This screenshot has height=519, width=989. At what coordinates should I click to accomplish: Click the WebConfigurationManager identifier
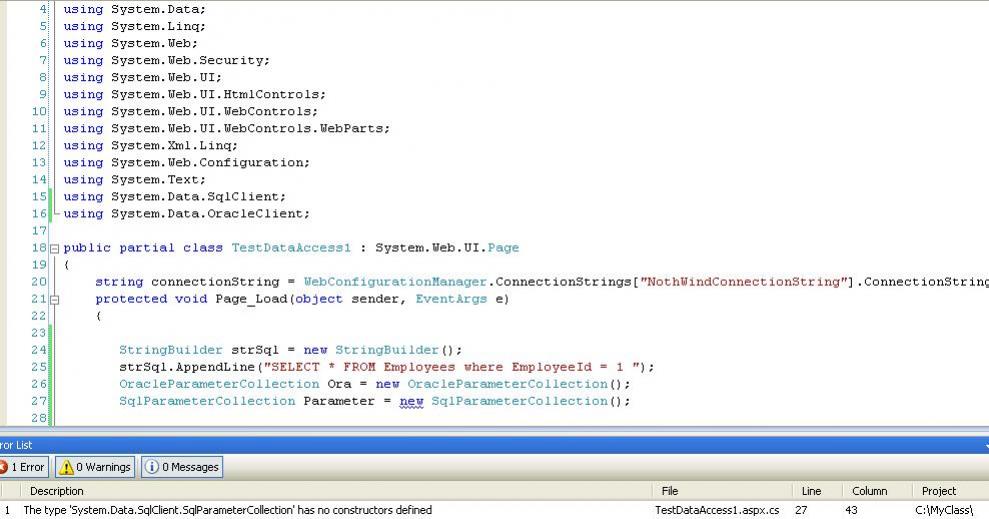click(395, 282)
